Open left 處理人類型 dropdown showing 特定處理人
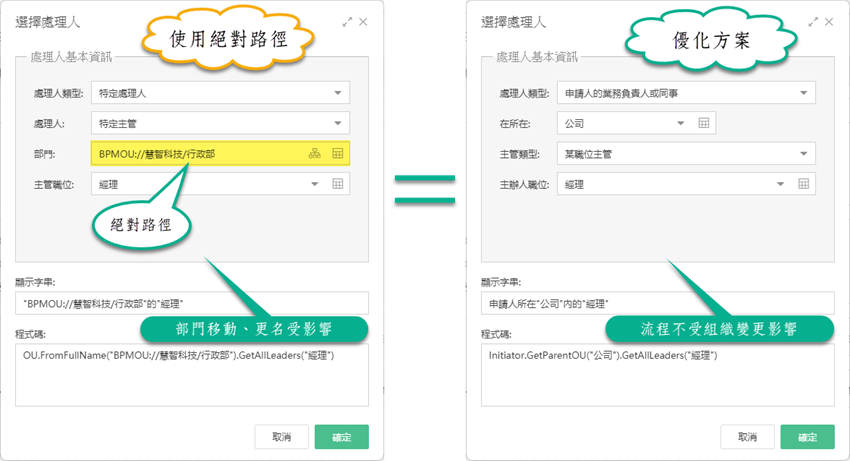This screenshot has width=850, height=461. tap(220, 93)
